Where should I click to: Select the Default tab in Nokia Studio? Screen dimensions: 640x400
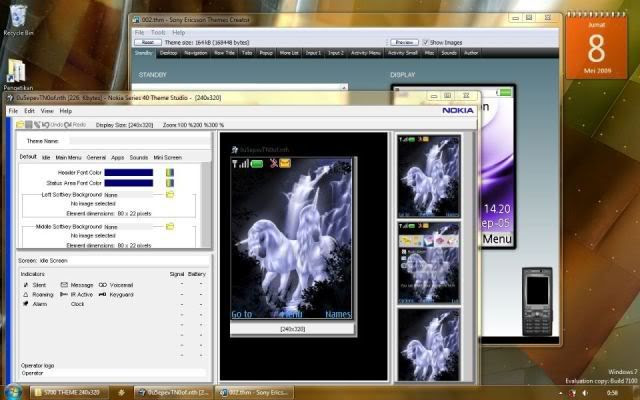[28, 157]
